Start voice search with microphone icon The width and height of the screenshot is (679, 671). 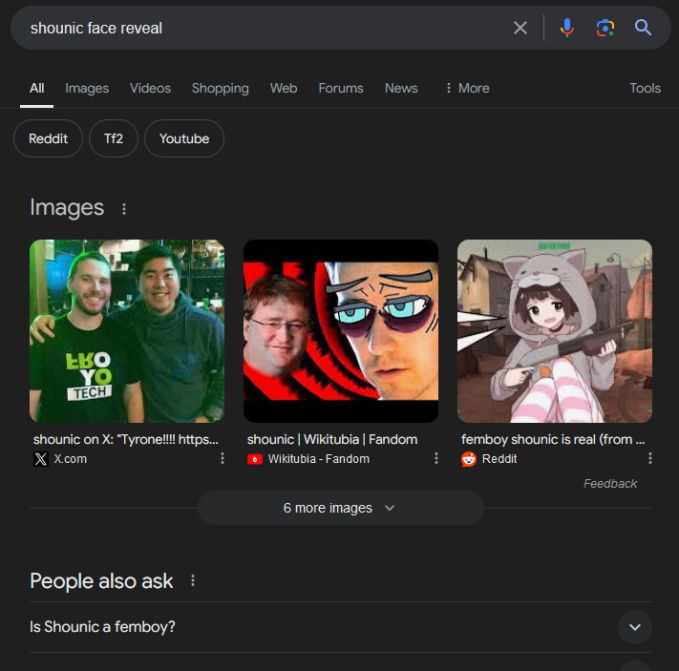coord(567,28)
